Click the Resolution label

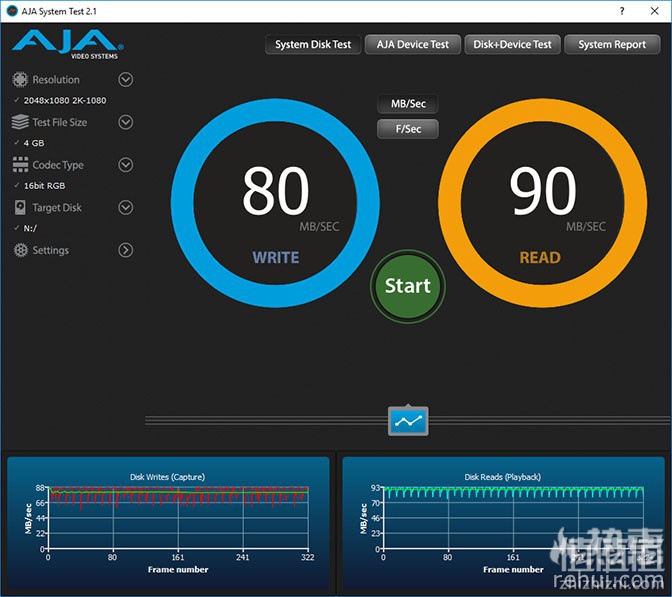(56, 80)
